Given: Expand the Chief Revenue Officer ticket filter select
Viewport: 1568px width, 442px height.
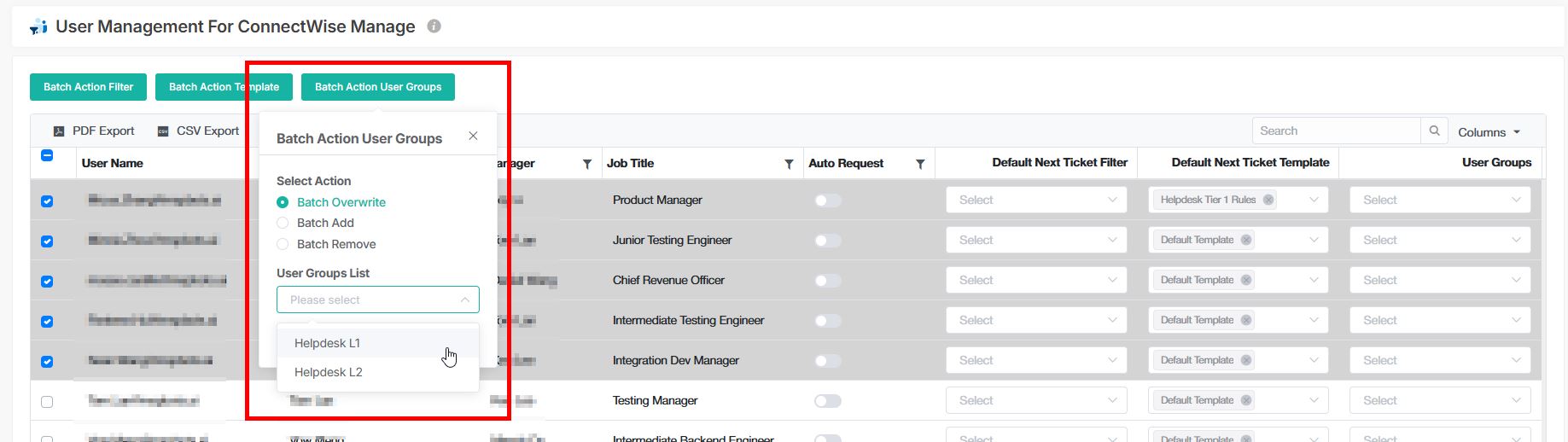Looking at the screenshot, I should click(1035, 280).
